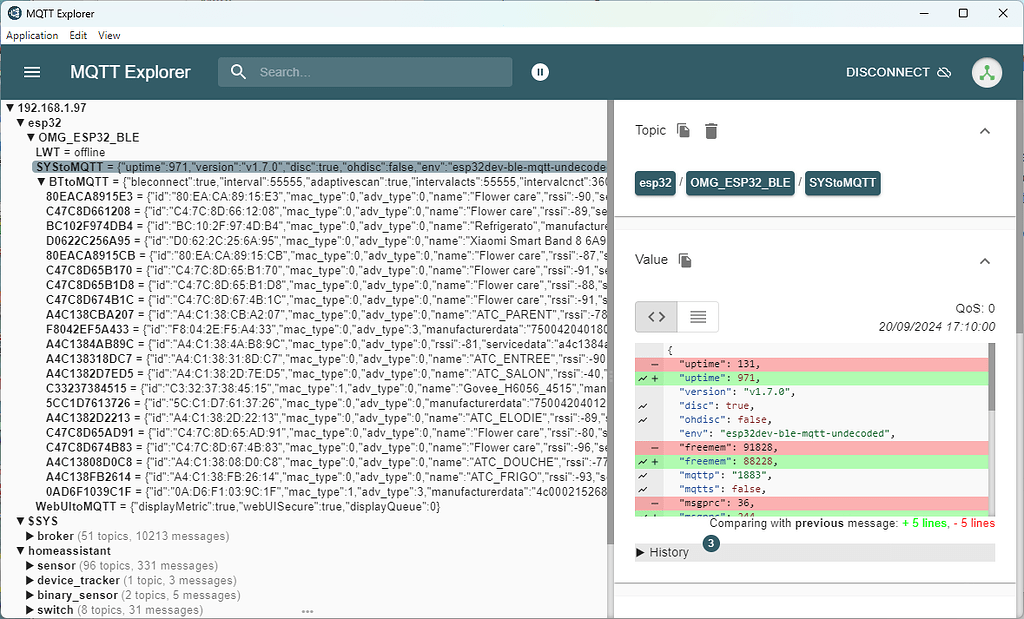Collapse the Topic panel with its chevron

(984, 130)
